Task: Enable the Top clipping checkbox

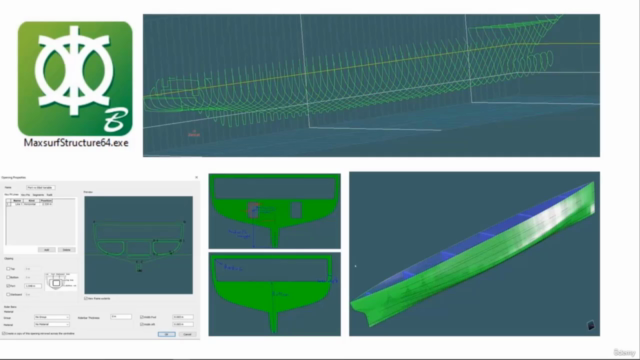Action: (8, 269)
